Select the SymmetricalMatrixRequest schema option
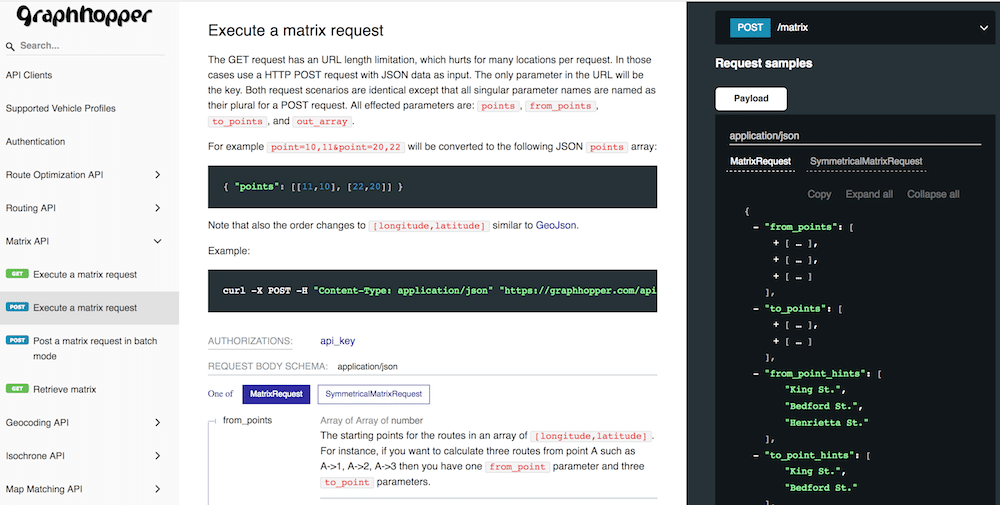Image resolution: width=1000 pixels, height=505 pixels. point(373,394)
